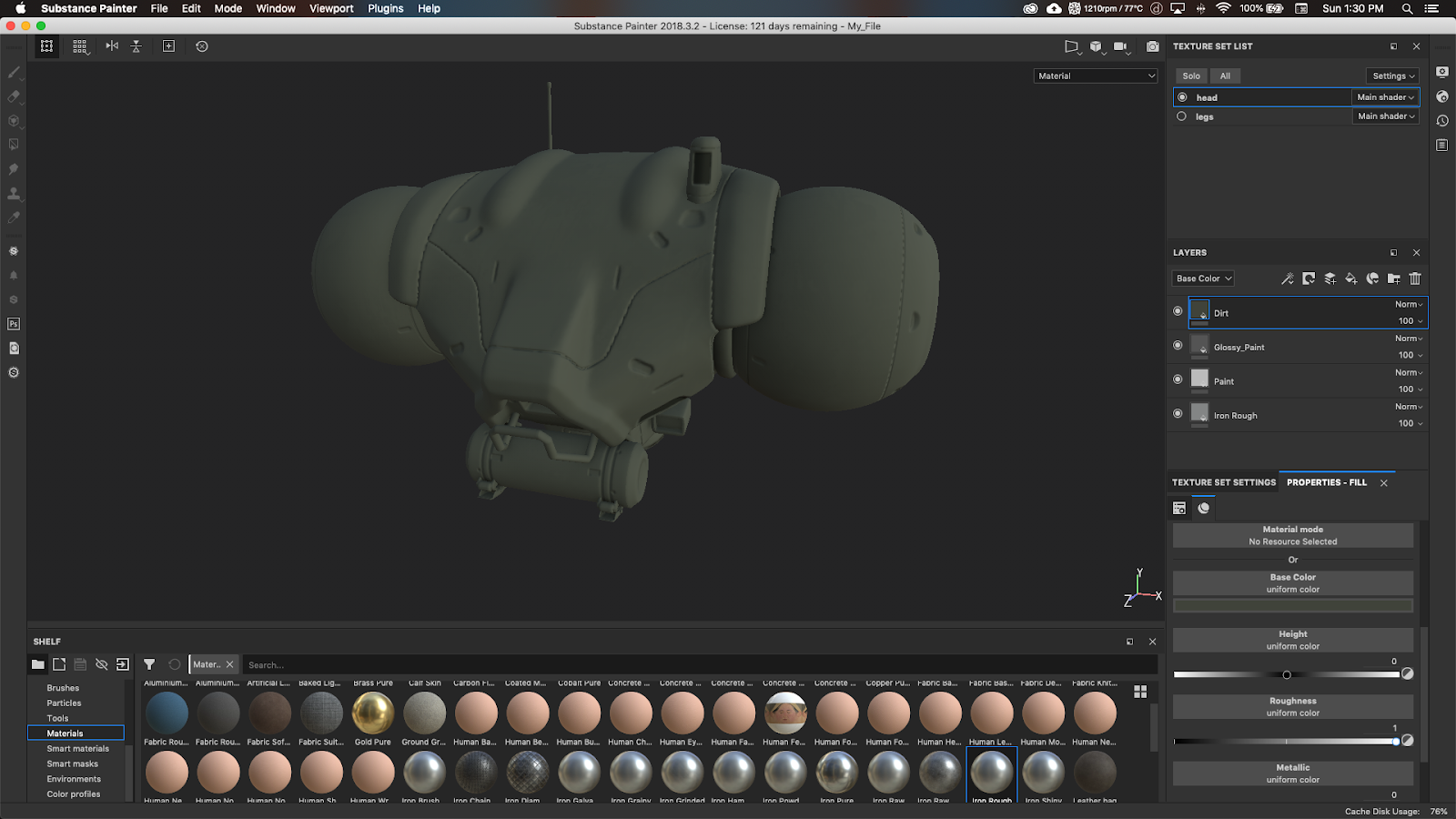Enable Solo mode in Texture Set List
Screen dimensions: 1456x819
pyautogui.click(x=1191, y=76)
